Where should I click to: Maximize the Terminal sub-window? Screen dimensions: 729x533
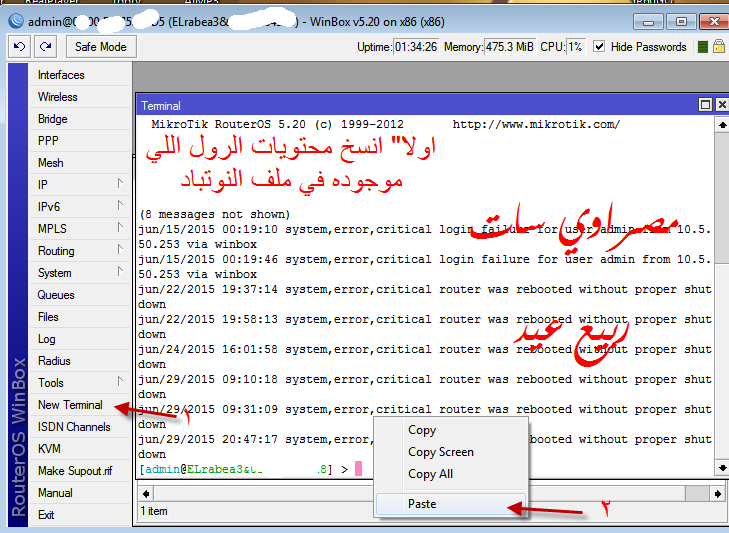coord(705,105)
